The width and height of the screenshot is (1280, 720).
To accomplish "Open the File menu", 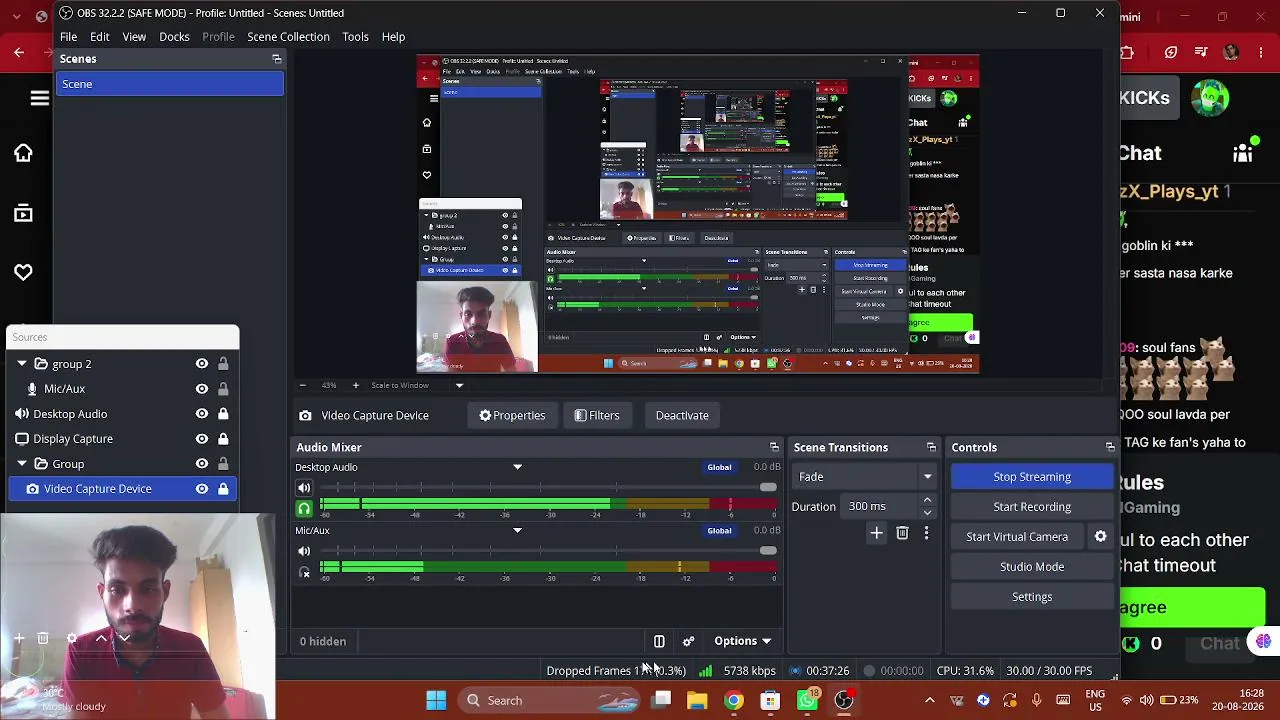I will point(68,37).
